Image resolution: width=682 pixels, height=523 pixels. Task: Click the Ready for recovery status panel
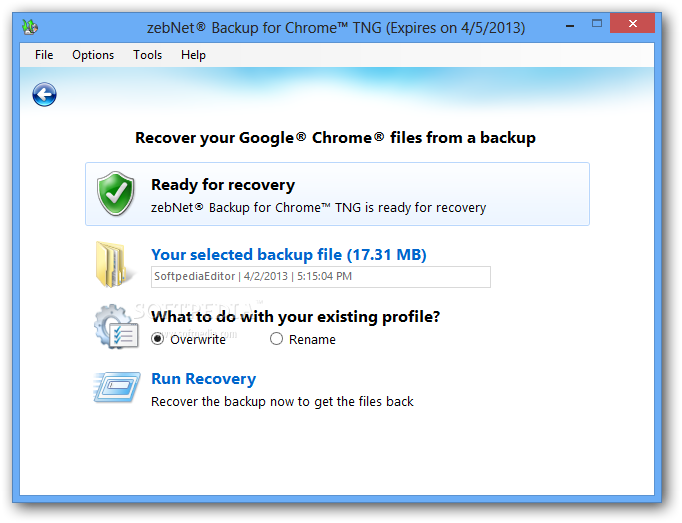pyautogui.click(x=337, y=194)
